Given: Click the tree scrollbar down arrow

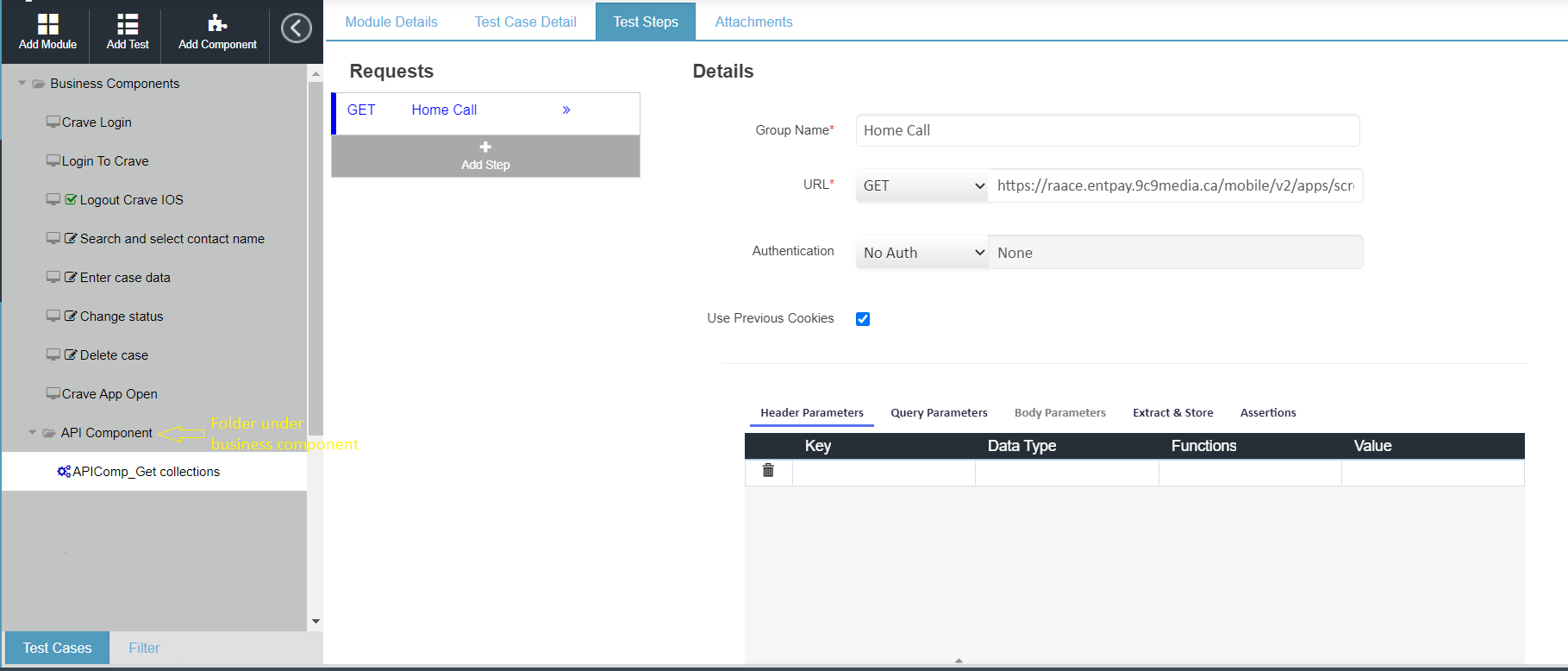Looking at the screenshot, I should (315, 621).
